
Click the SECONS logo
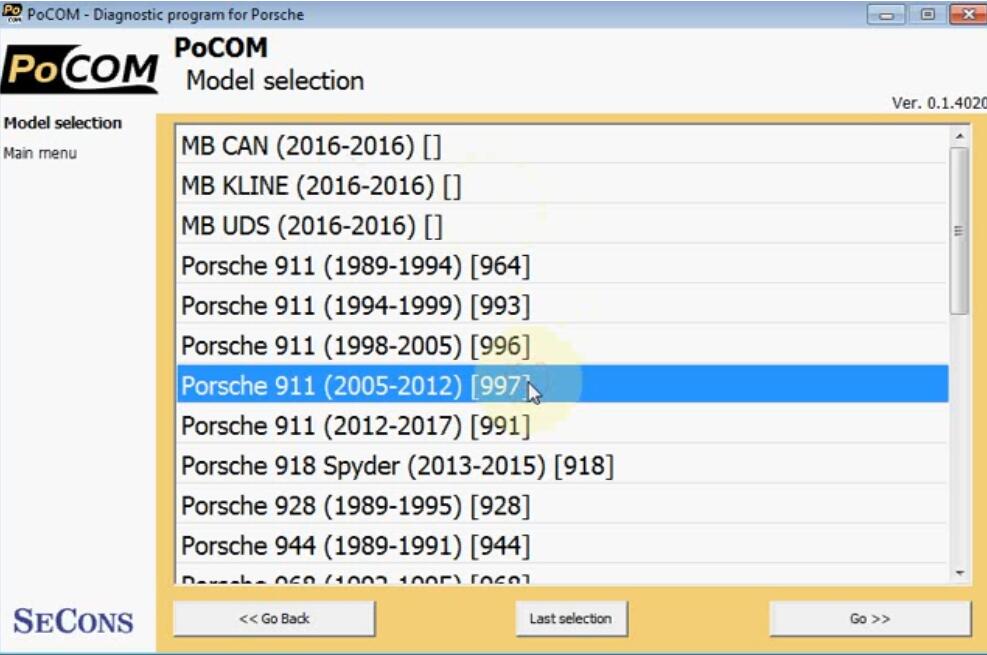[x=73, y=622]
